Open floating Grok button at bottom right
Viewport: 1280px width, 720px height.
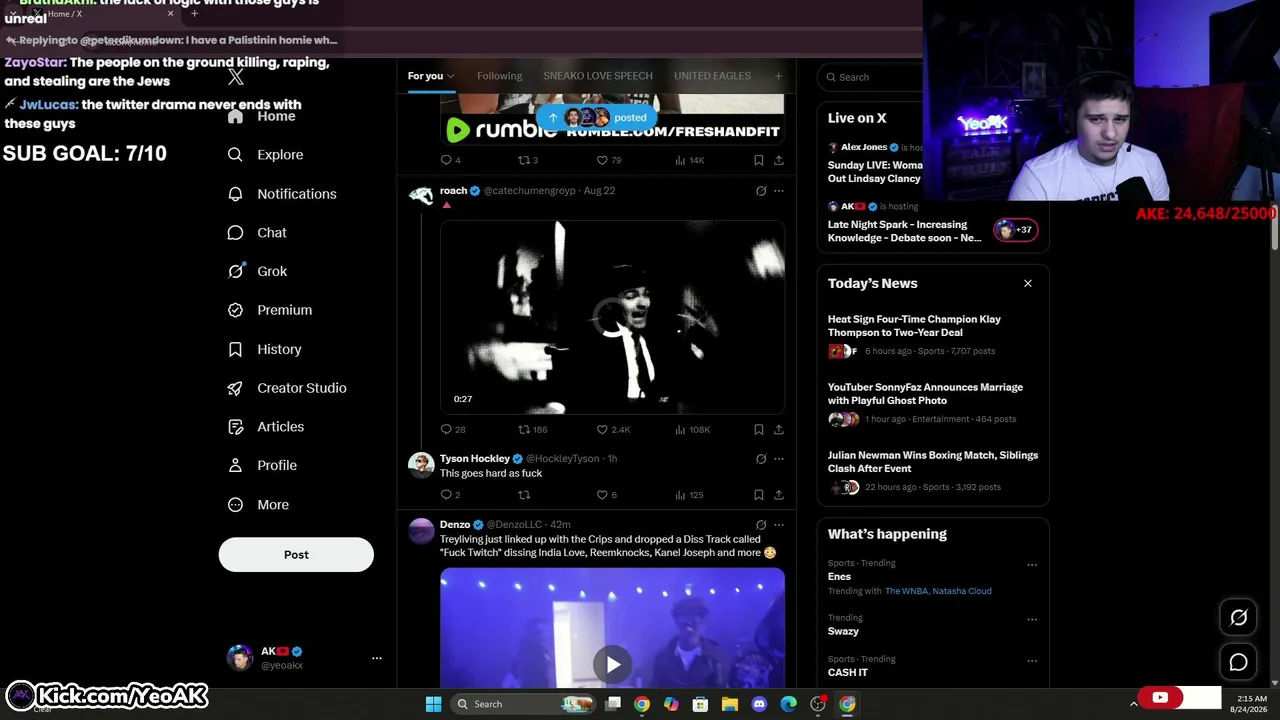(x=1238, y=618)
